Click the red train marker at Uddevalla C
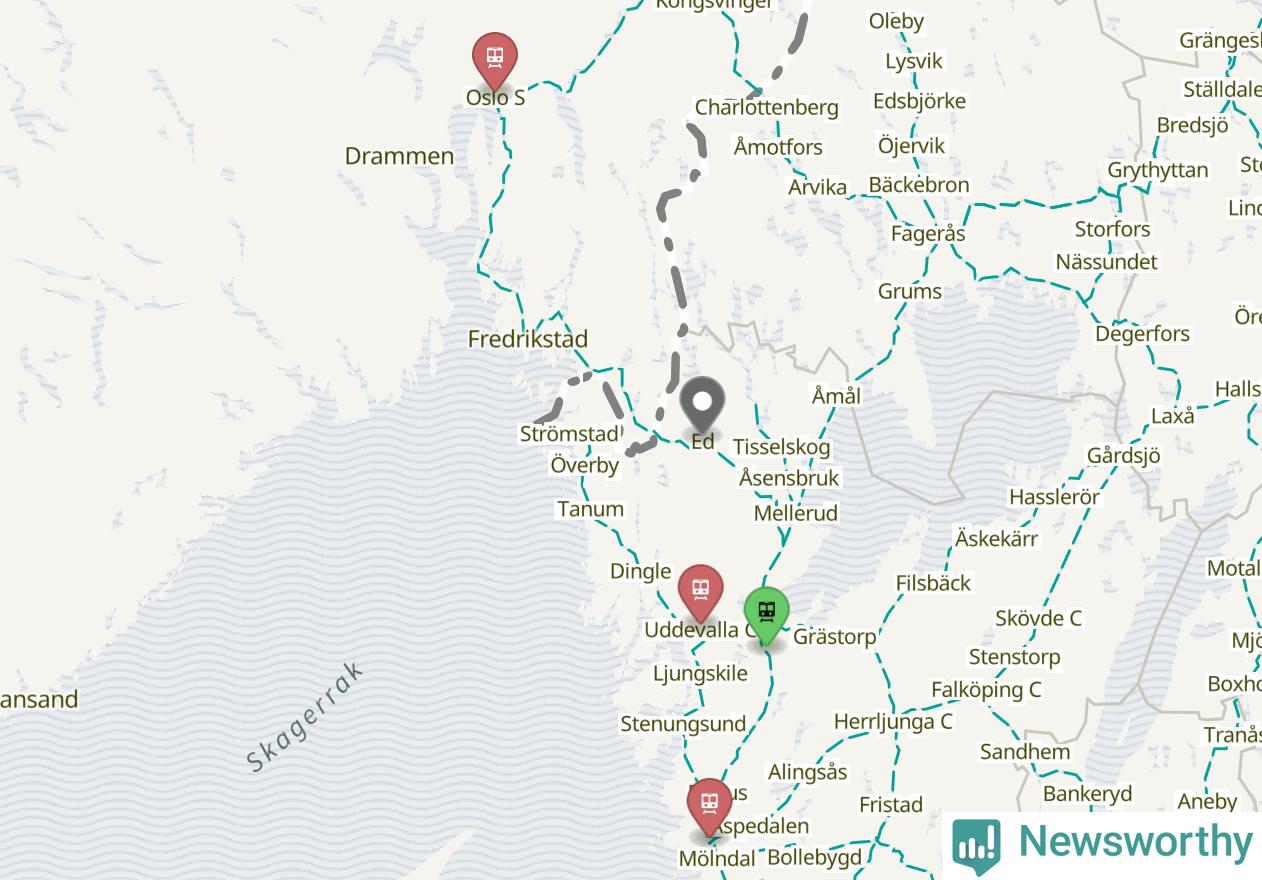This screenshot has width=1262, height=880. 700,592
